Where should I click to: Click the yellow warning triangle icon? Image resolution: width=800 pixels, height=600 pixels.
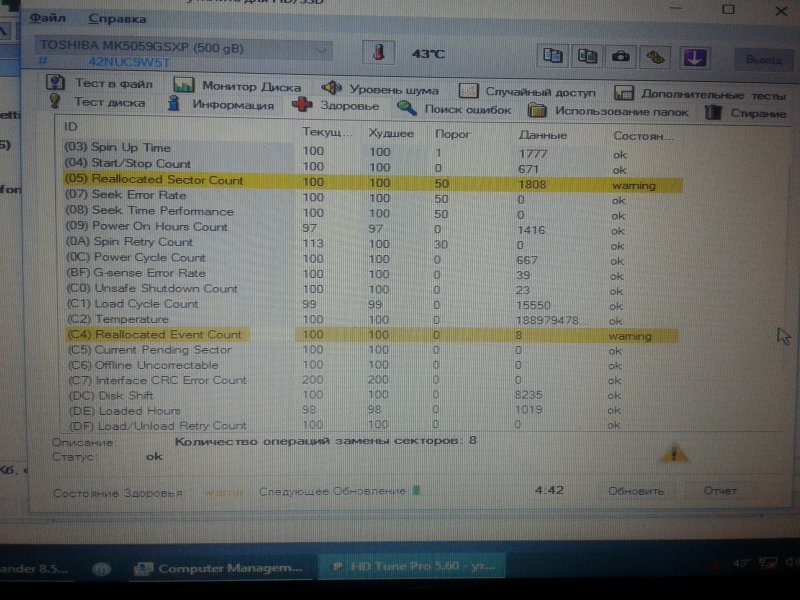point(676,453)
